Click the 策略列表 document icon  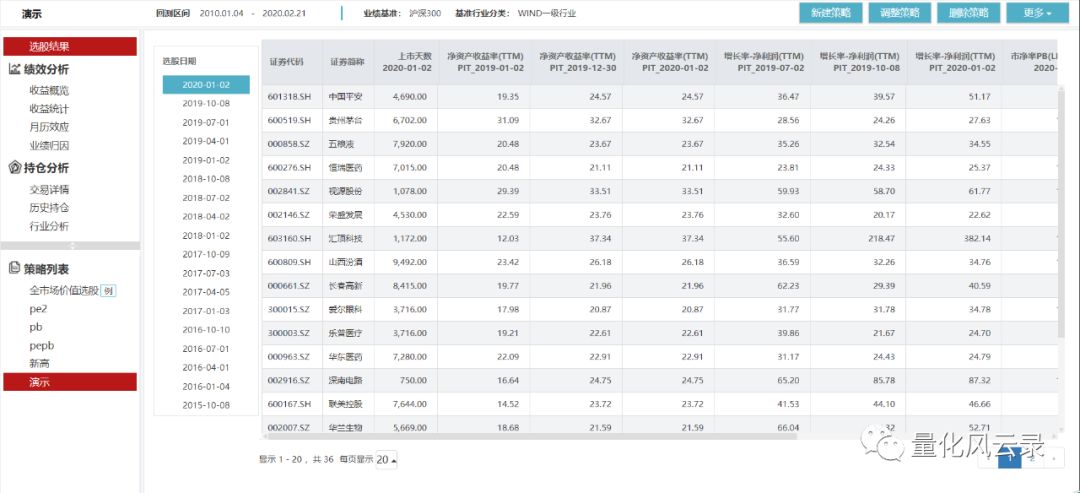point(15,269)
